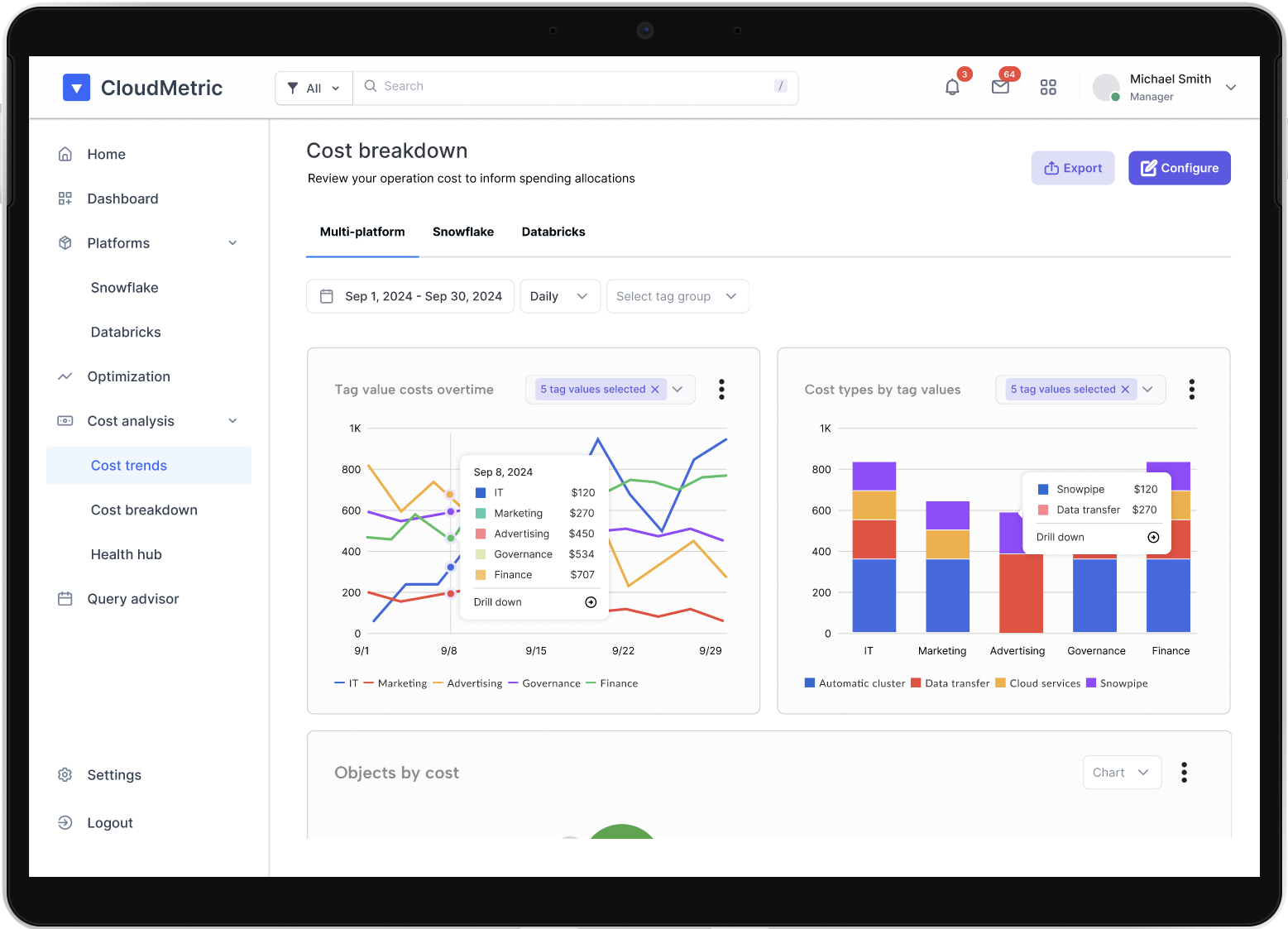1288x929 pixels.
Task: Open options menu for Cost types chart
Action: (1191, 390)
